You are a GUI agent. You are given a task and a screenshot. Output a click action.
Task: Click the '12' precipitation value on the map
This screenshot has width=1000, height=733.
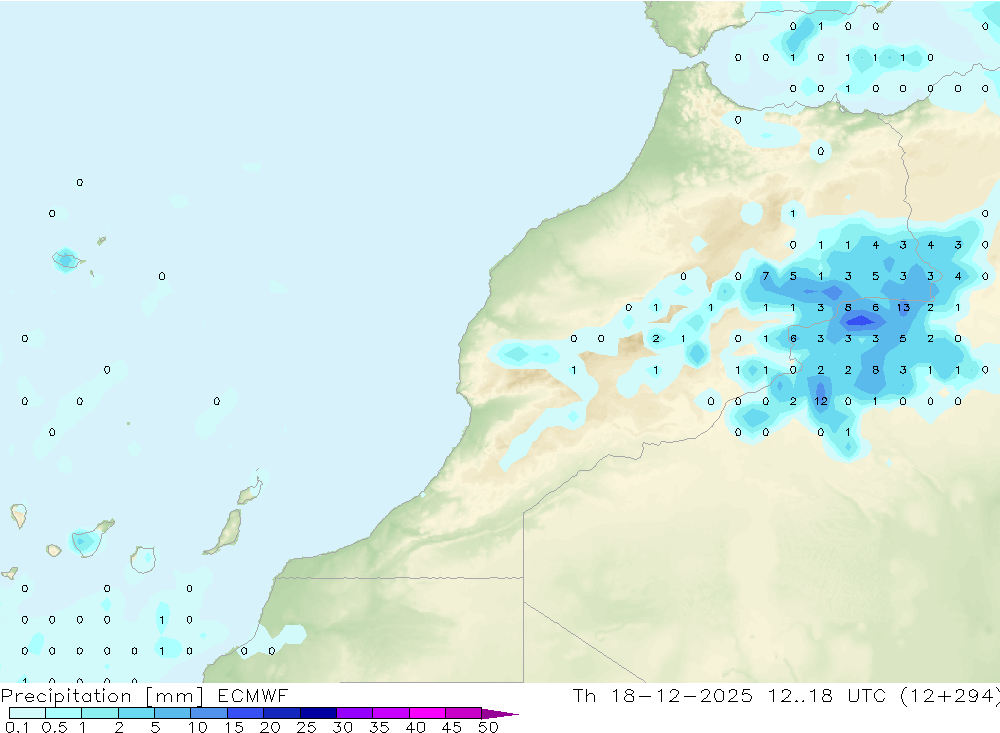tap(821, 401)
